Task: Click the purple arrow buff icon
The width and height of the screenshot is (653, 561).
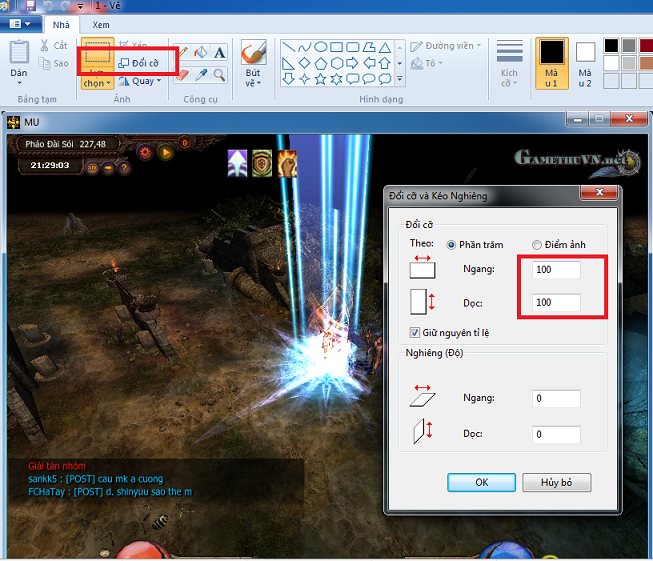Action: [x=237, y=163]
